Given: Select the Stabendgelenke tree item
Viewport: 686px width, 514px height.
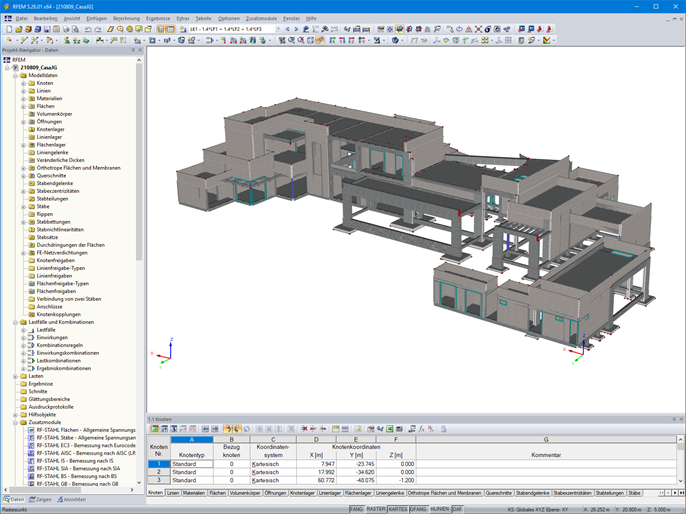Looking at the screenshot, I should [55, 183].
